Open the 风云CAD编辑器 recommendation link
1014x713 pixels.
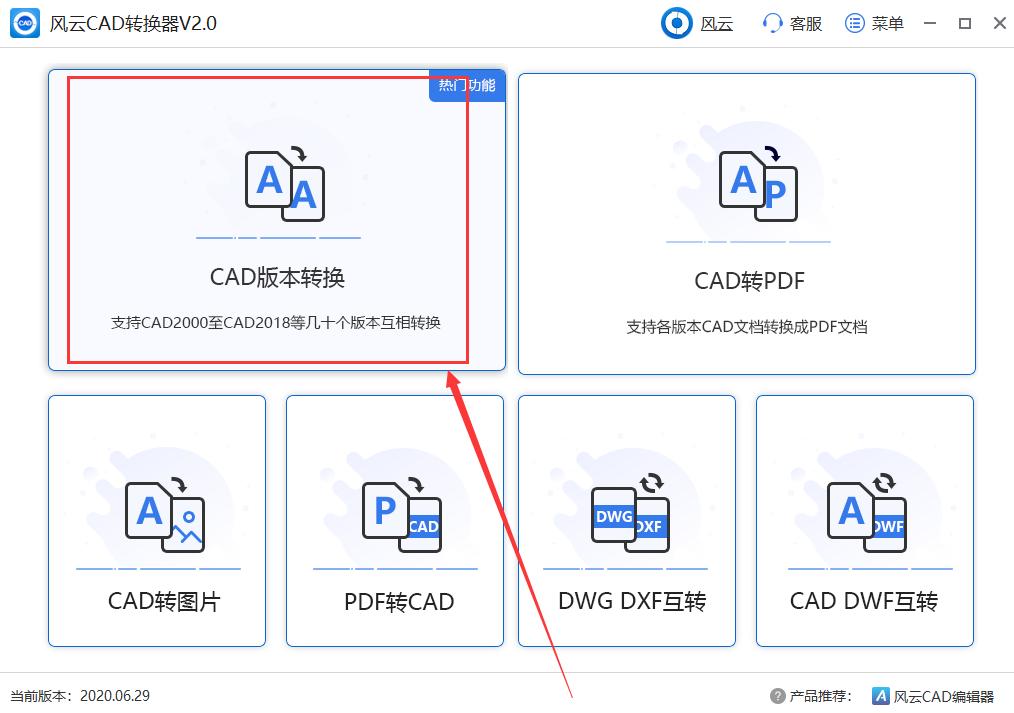pos(930,695)
